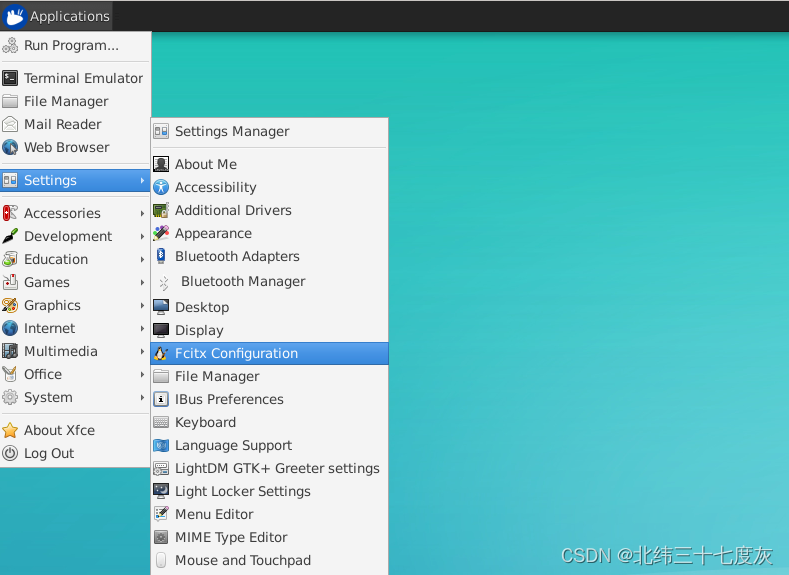Screen dimensions: 789x575
Task: Open Menu Editor entry
Action: click(270, 514)
